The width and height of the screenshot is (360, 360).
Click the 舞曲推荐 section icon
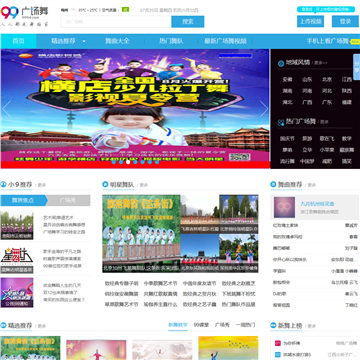(273, 184)
